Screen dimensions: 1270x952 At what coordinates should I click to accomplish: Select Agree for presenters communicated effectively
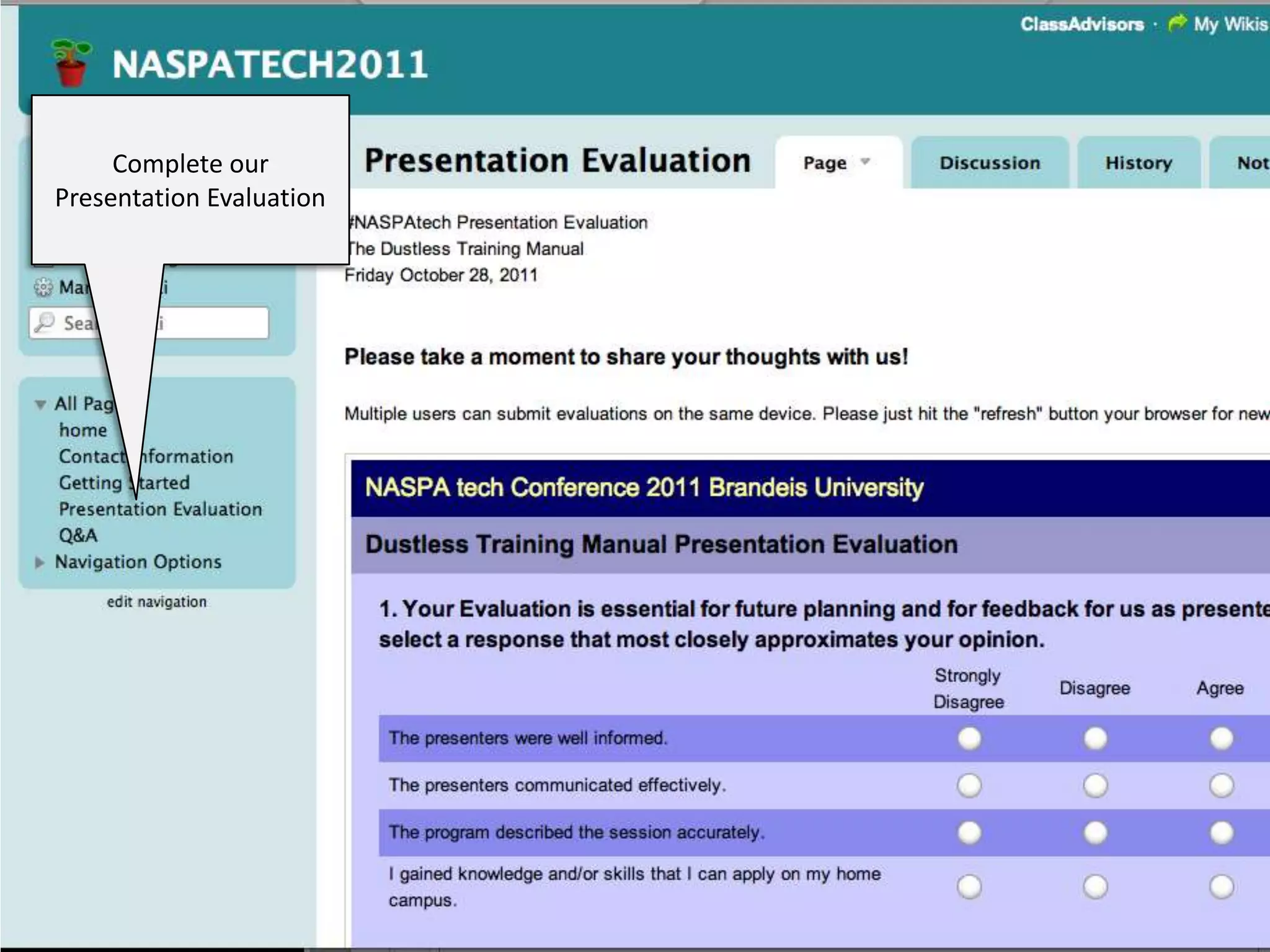[x=1221, y=785]
